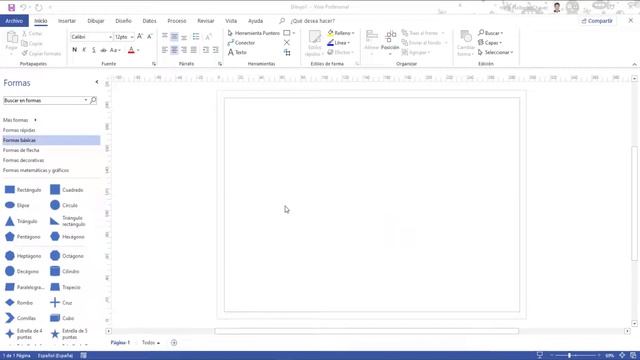
Task: Toggle bulleted list
Action: (x=196, y=37)
